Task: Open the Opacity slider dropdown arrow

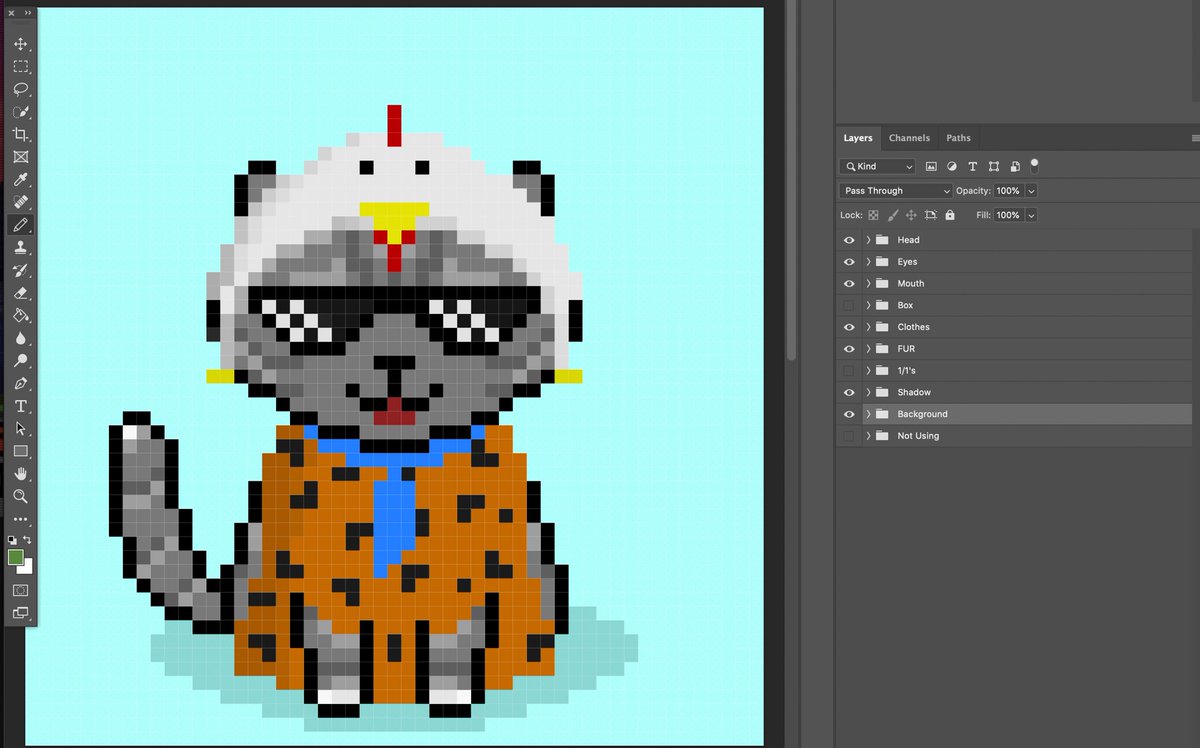Action: [1032, 190]
